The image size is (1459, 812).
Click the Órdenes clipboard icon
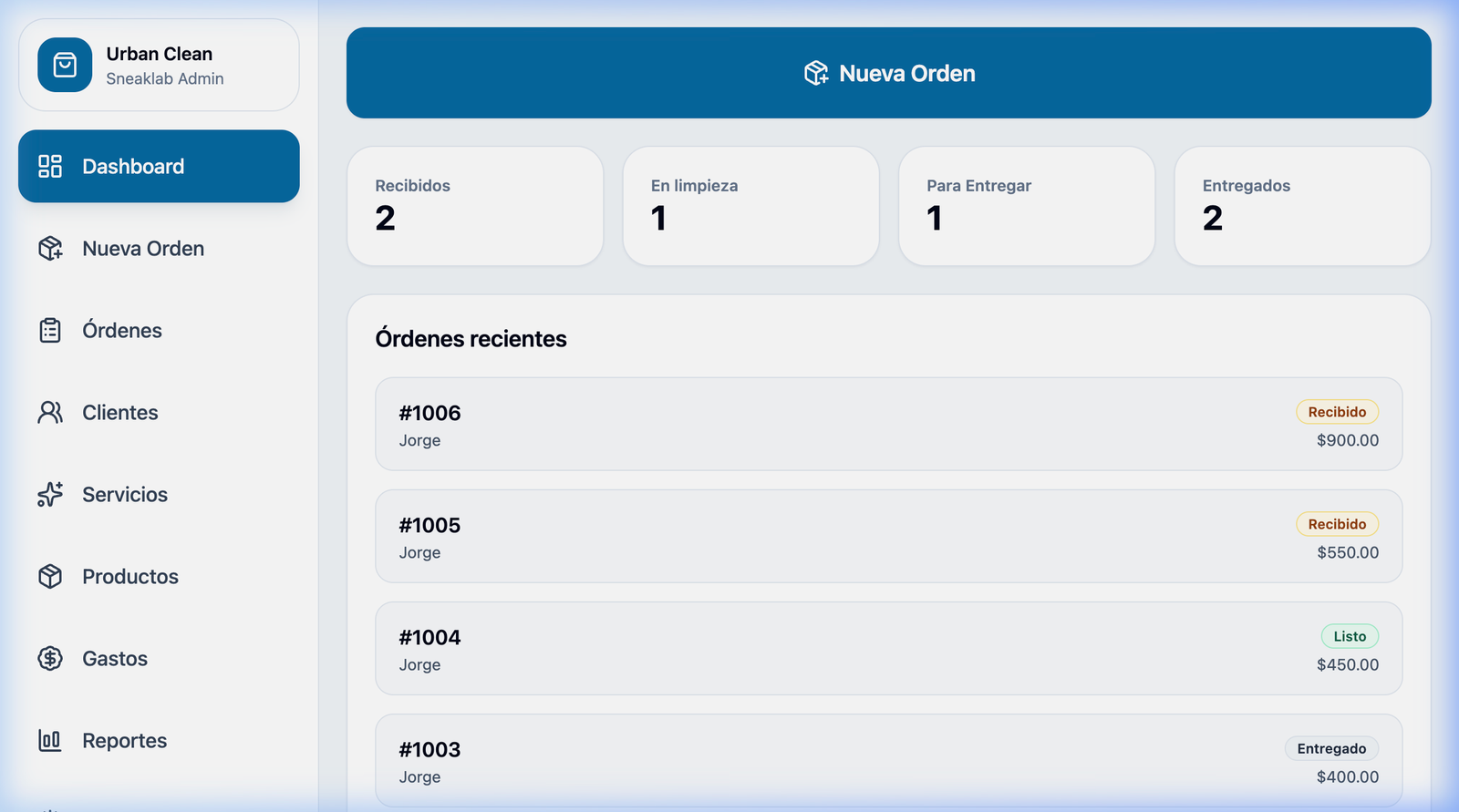coord(50,330)
